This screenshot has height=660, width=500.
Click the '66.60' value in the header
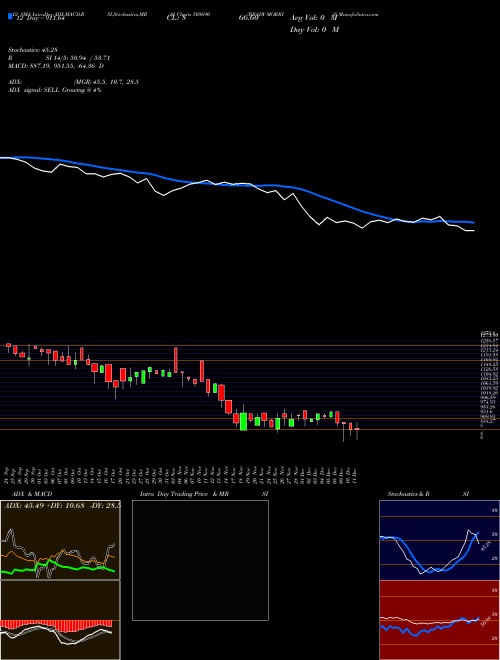pyautogui.click(x=248, y=19)
